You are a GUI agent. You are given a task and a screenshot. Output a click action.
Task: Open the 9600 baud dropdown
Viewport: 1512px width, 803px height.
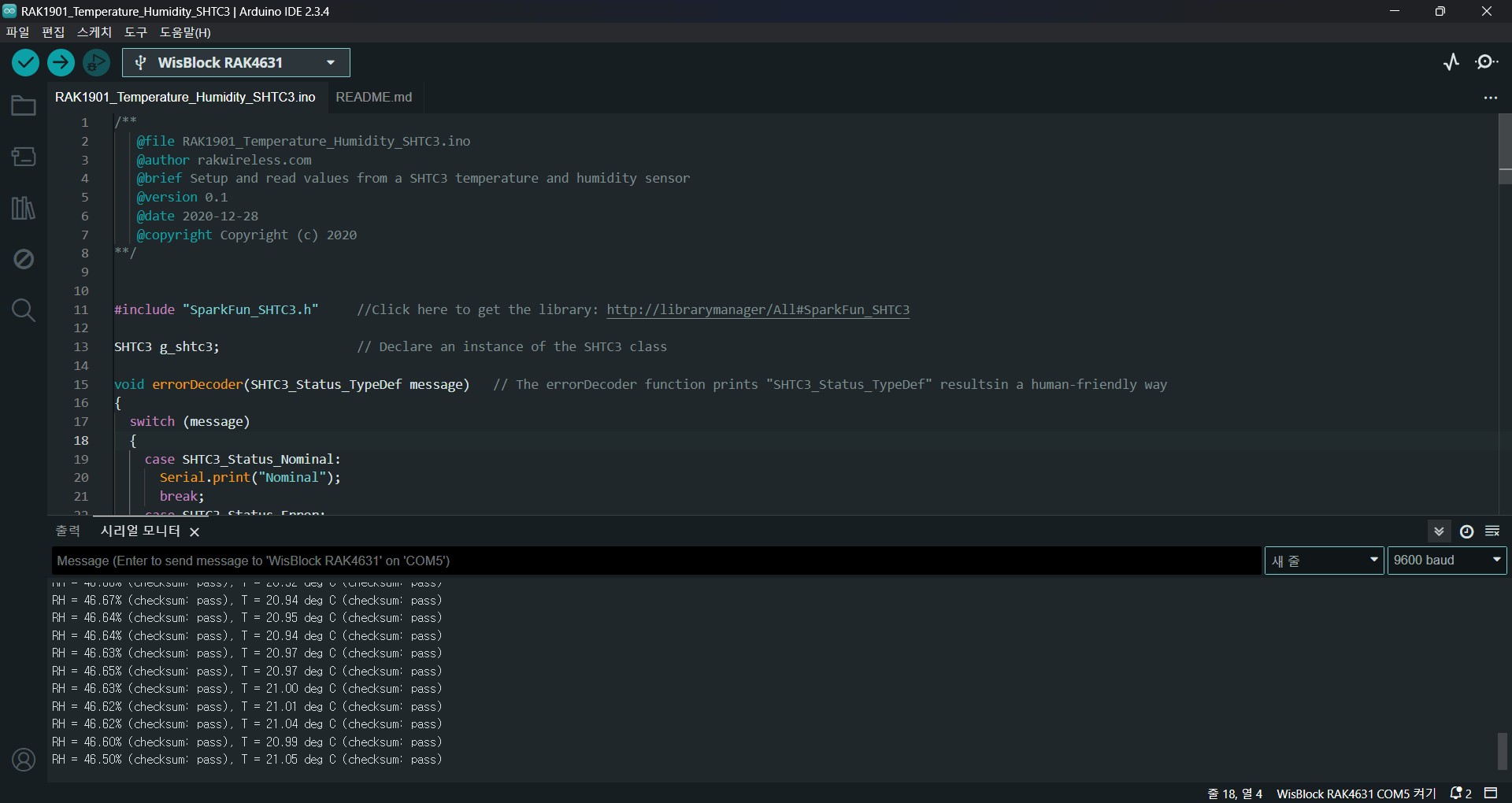point(1447,561)
